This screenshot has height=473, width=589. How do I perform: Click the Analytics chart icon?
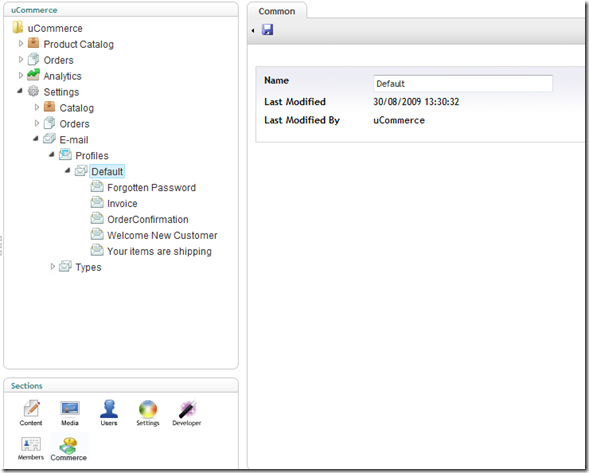[x=33, y=75]
